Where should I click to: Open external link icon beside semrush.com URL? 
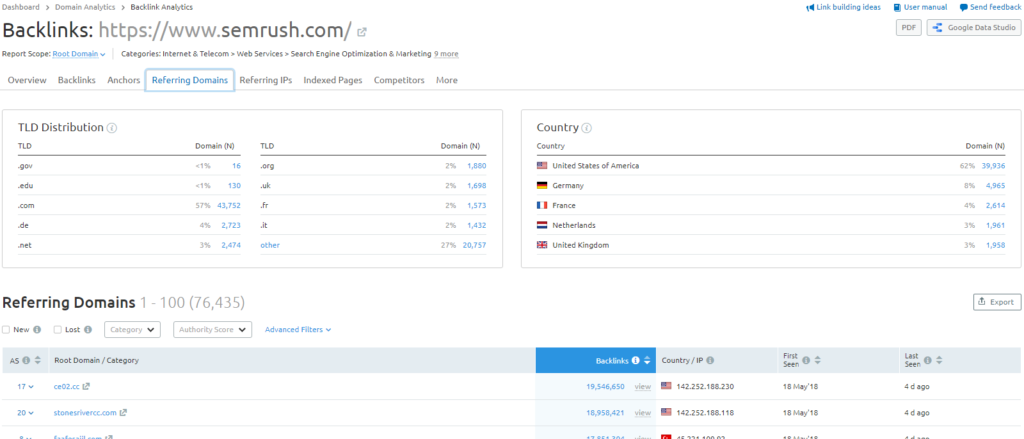362,31
